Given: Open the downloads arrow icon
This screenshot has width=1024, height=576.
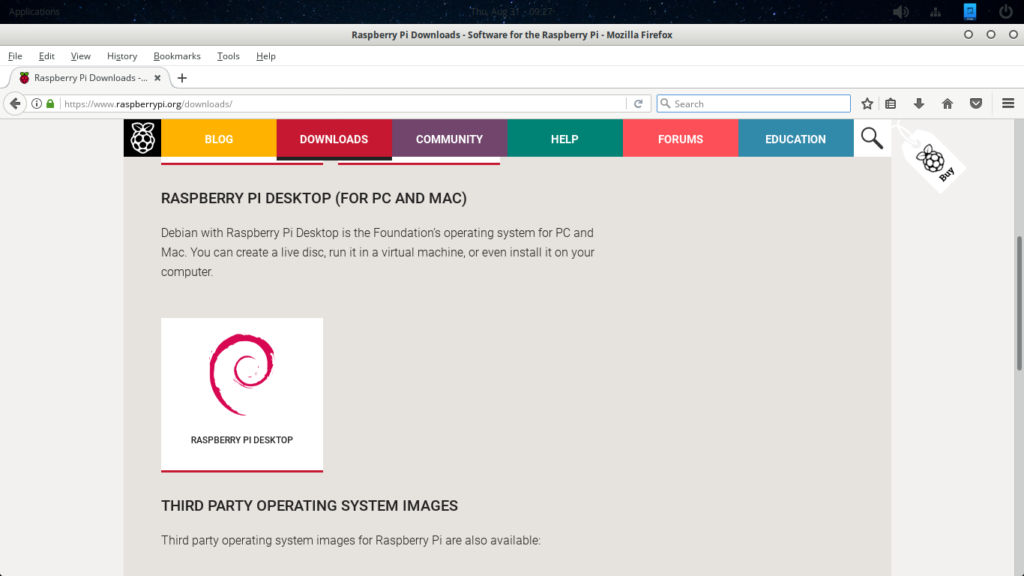Looking at the screenshot, I should [918, 103].
